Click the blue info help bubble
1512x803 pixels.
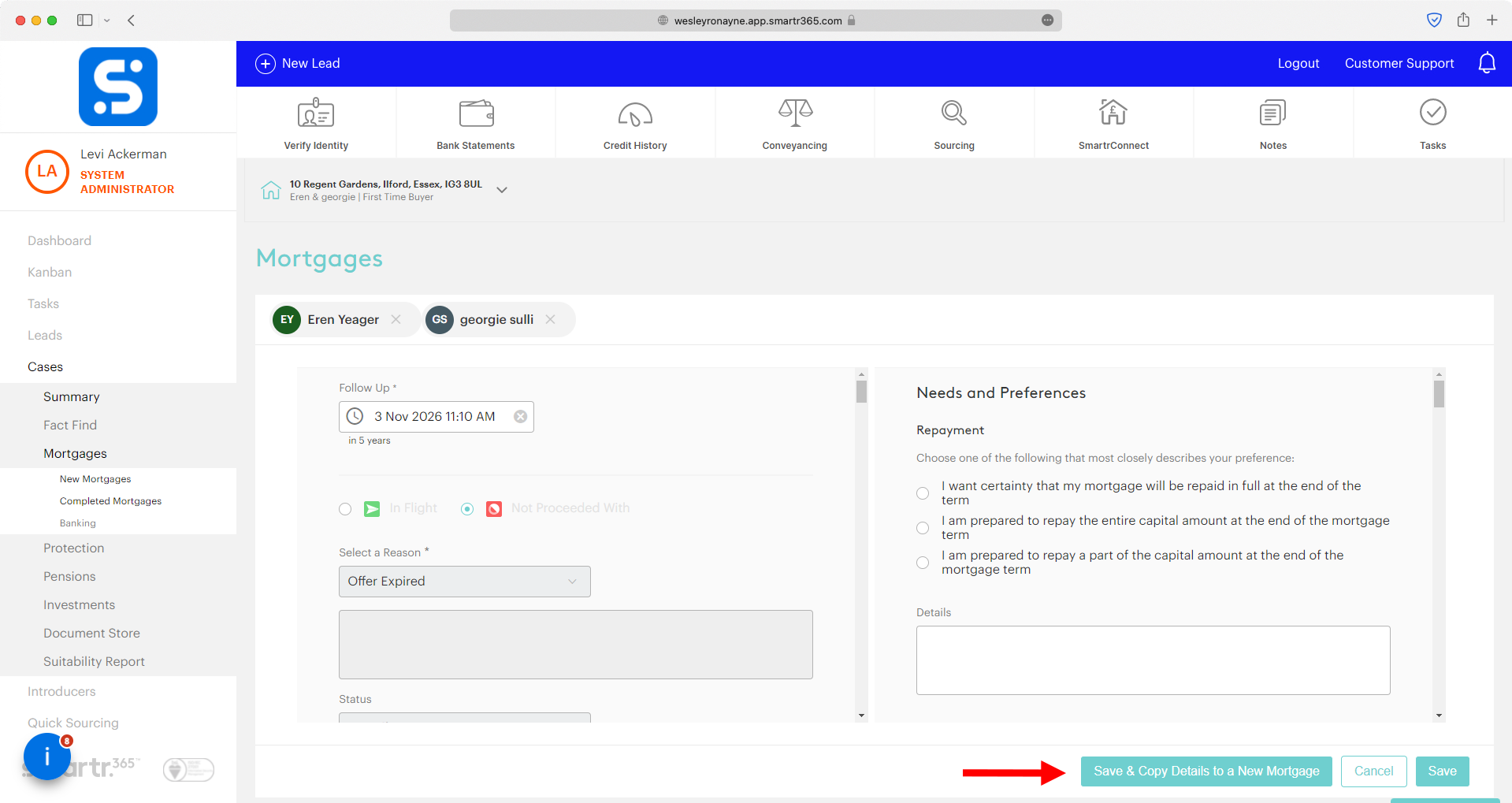coord(47,757)
